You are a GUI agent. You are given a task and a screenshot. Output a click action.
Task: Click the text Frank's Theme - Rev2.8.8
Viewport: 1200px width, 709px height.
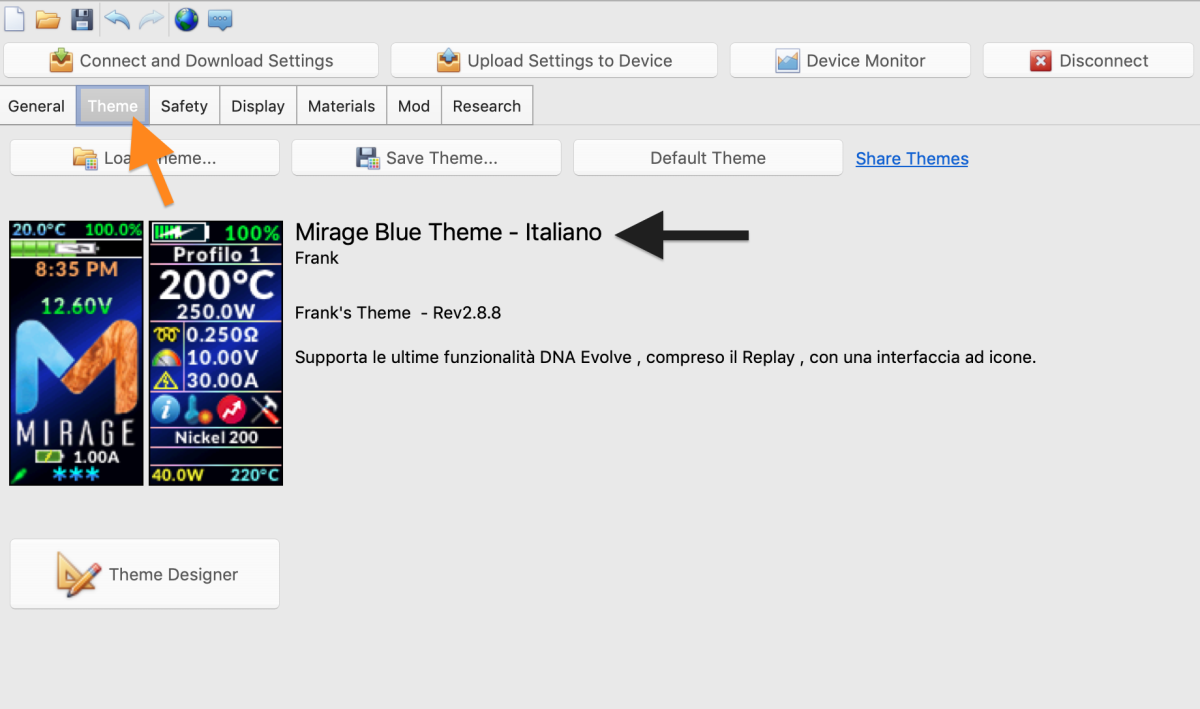coord(398,313)
